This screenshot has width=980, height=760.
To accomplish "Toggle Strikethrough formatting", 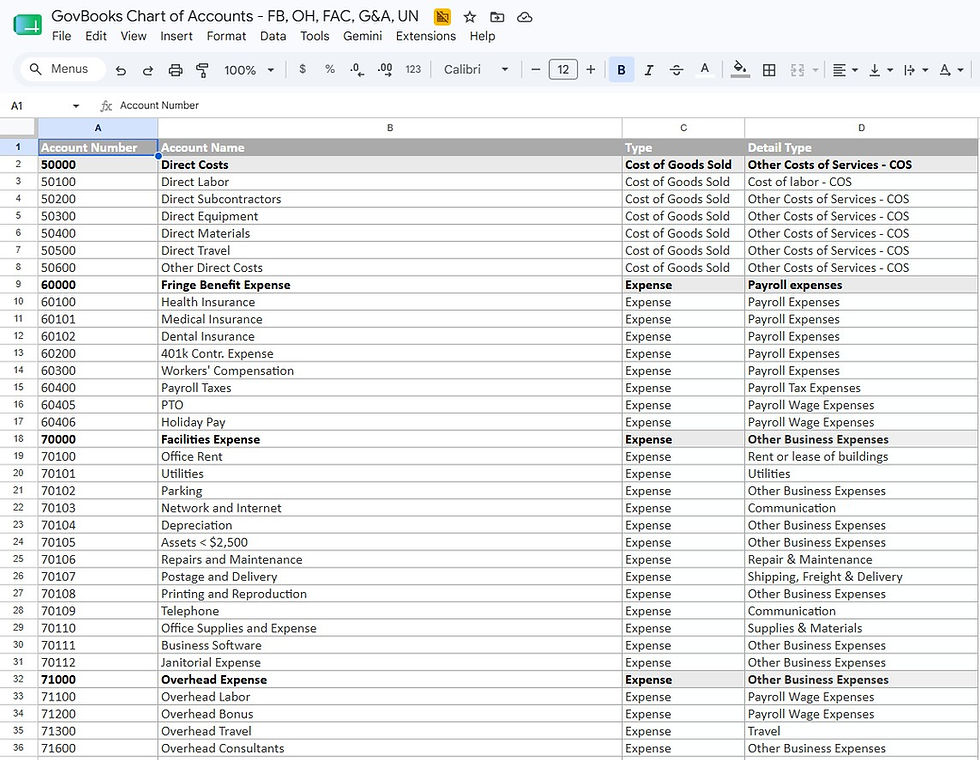I will (676, 70).
